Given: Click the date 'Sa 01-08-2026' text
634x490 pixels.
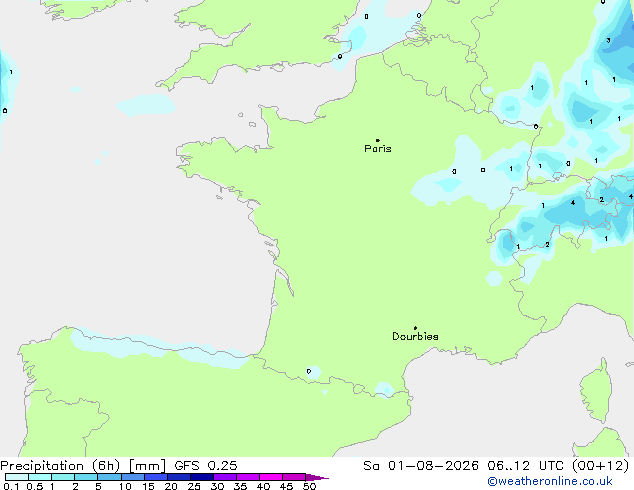Looking at the screenshot, I should click(421, 466).
